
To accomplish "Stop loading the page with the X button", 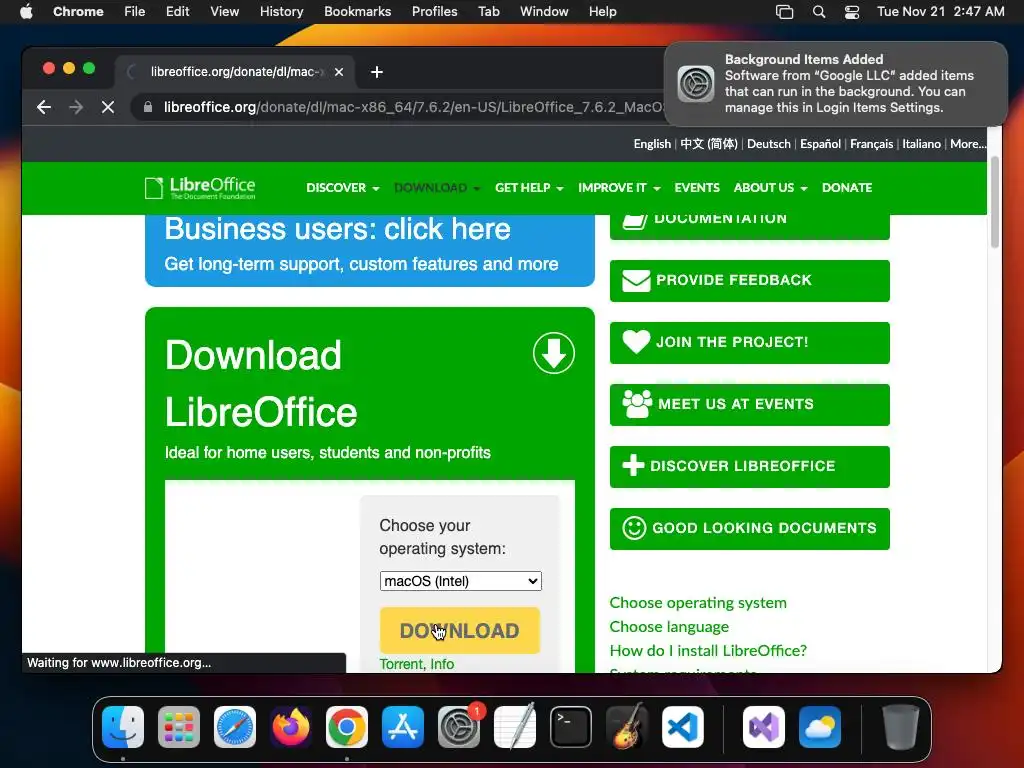I will 108,107.
